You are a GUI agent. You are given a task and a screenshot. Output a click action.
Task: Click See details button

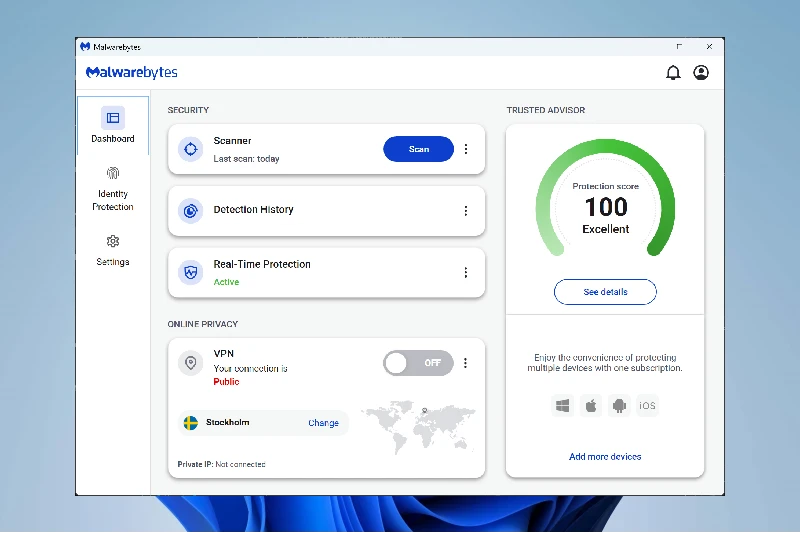[x=605, y=292]
